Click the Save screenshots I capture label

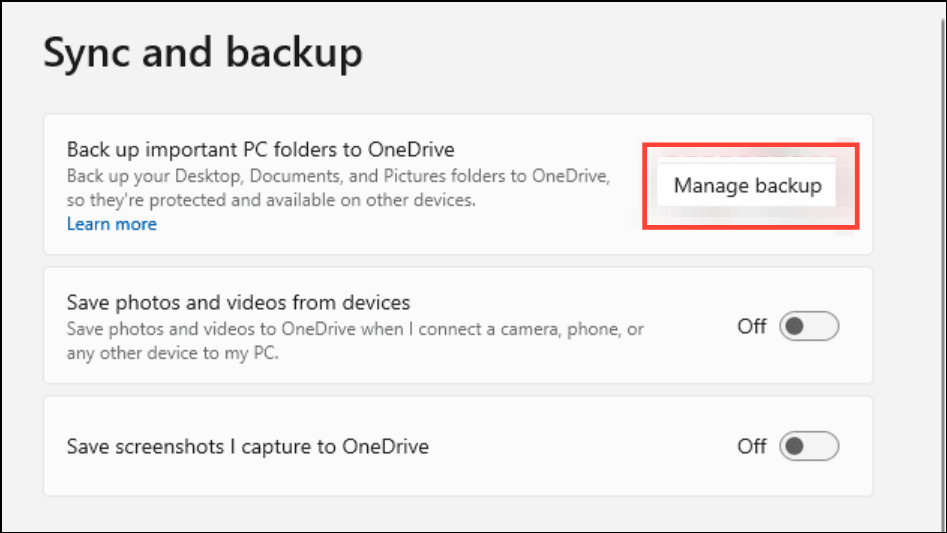(247, 446)
